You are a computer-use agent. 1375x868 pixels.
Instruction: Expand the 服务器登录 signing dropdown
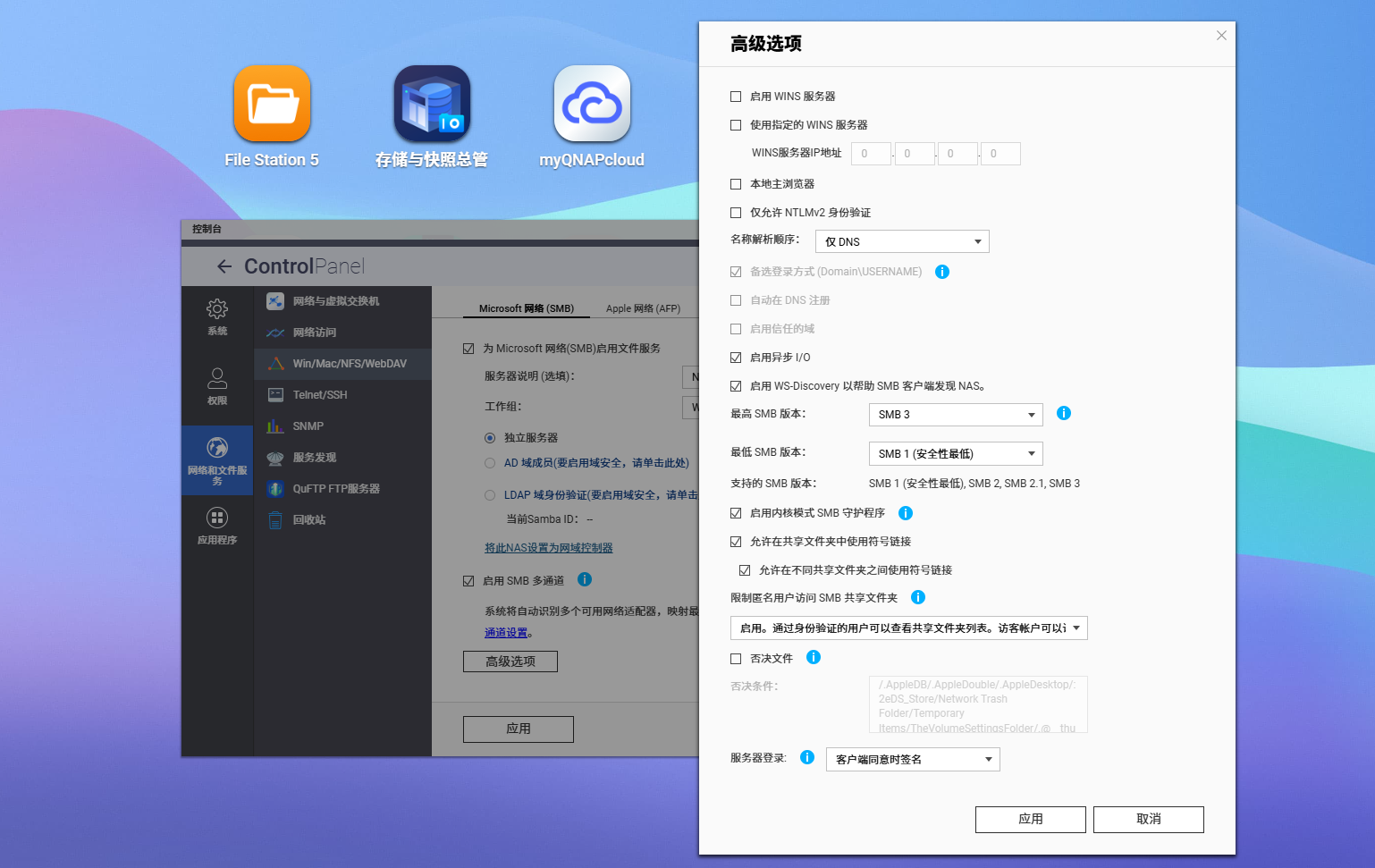pos(913,759)
